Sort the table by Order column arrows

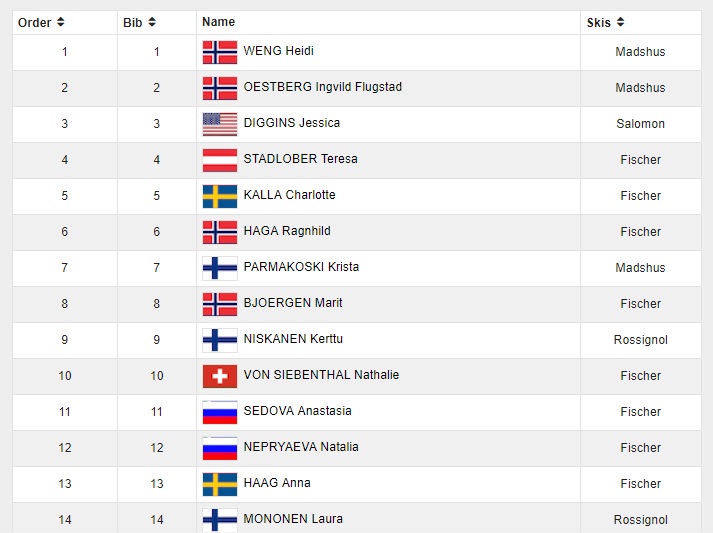(61, 22)
